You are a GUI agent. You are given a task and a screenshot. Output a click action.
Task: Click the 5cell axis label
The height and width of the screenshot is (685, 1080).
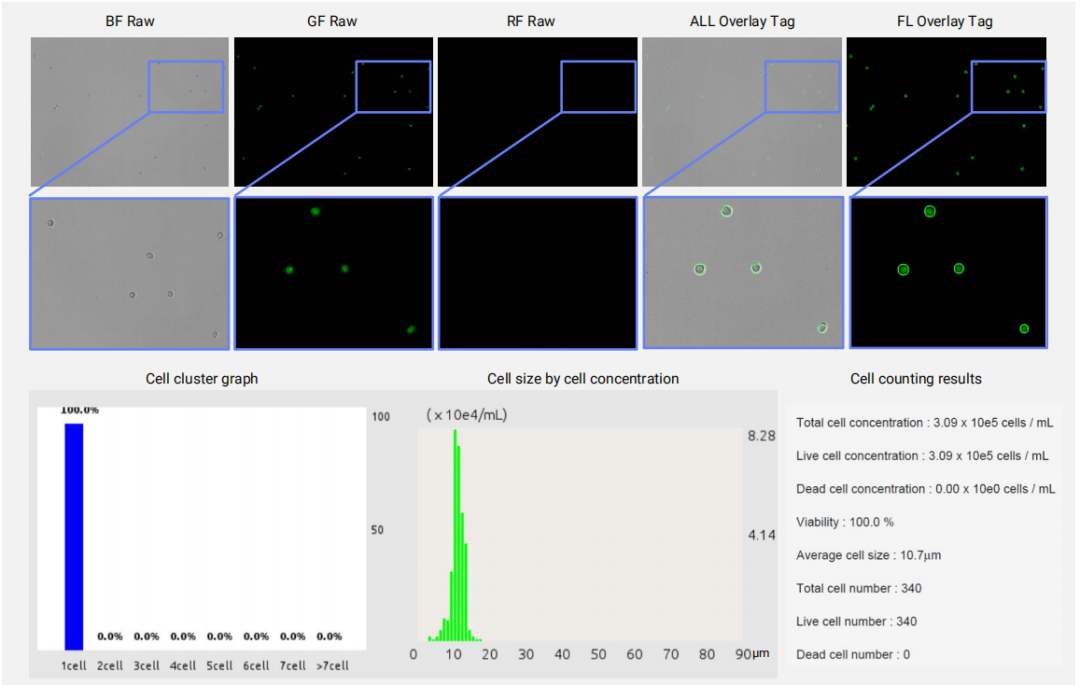coord(220,666)
